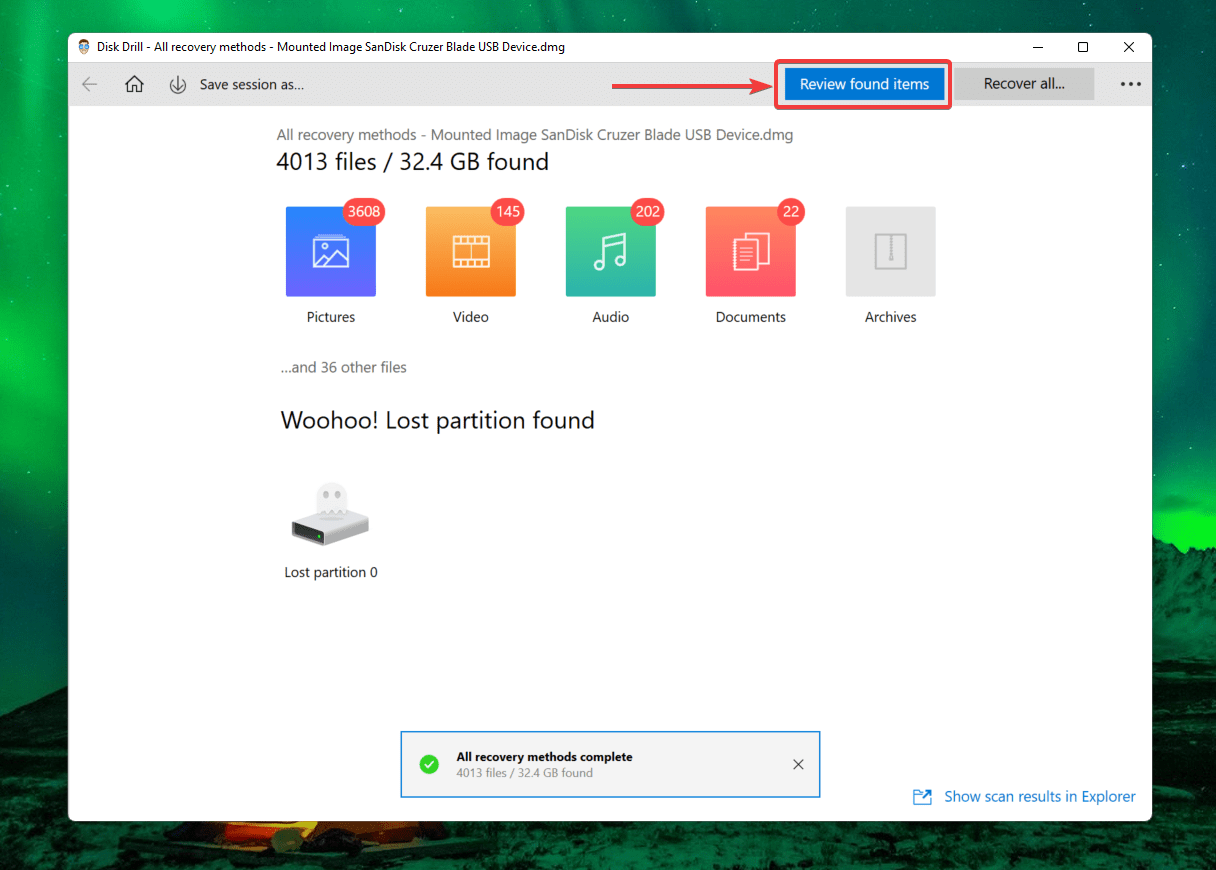
Task: Click the save session download icon
Action: (178, 85)
